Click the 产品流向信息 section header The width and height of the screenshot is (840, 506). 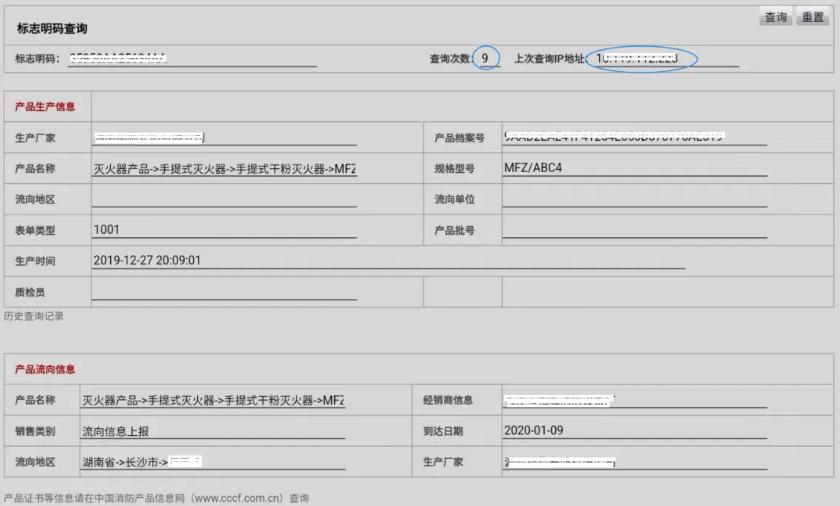tap(45, 369)
